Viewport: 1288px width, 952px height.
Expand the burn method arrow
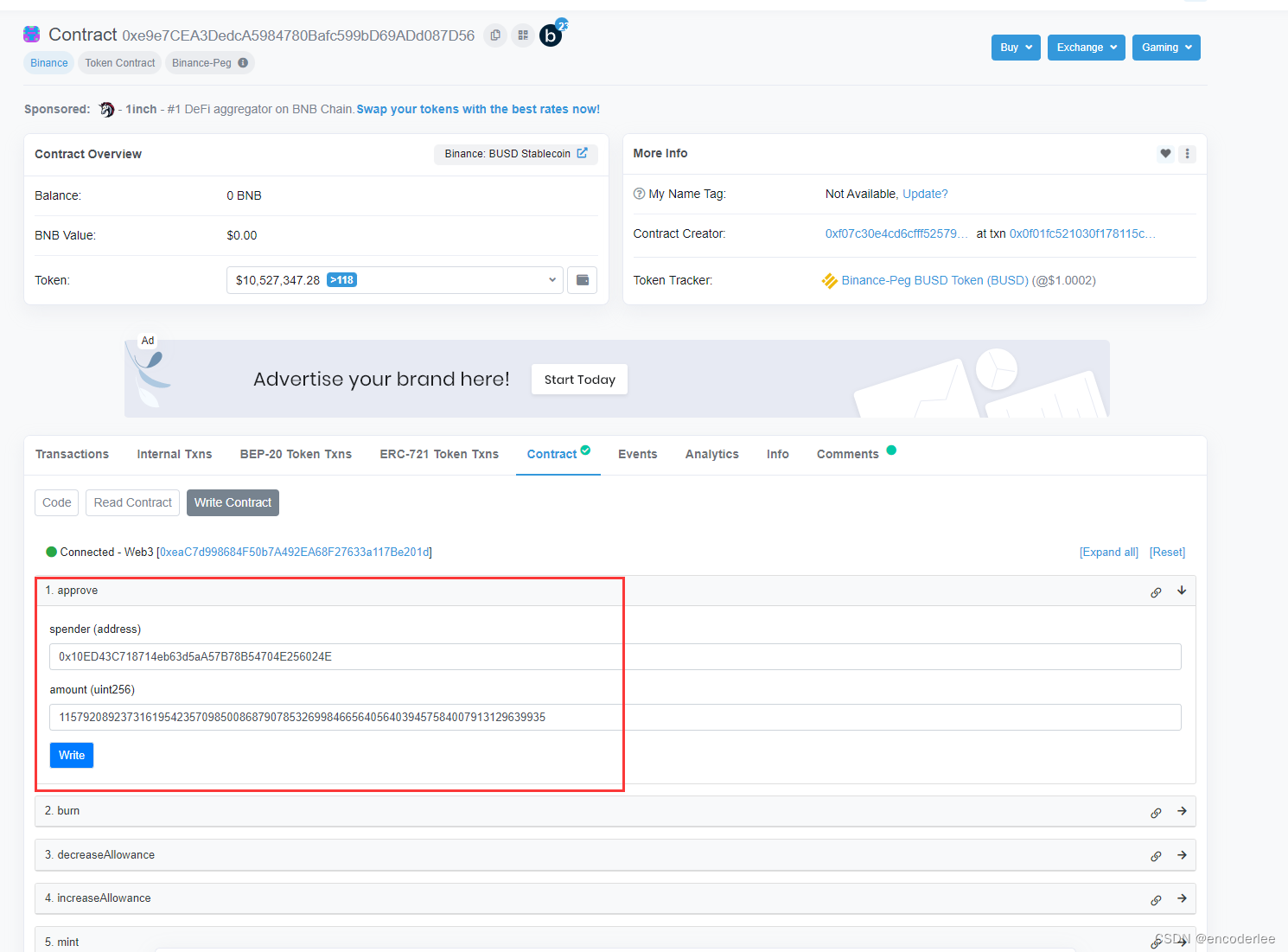click(1182, 811)
